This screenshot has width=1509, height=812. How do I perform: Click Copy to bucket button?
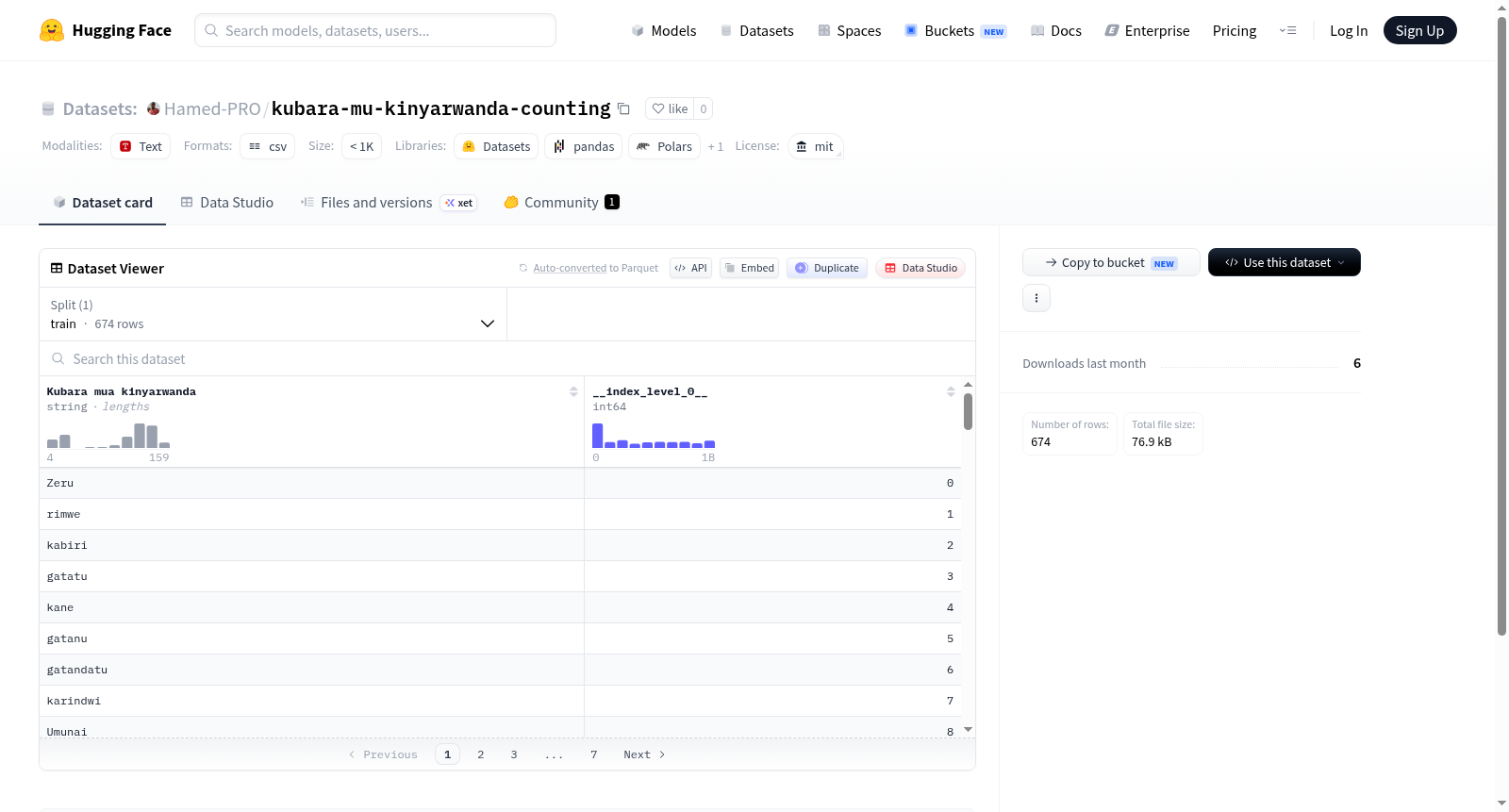1111,262
